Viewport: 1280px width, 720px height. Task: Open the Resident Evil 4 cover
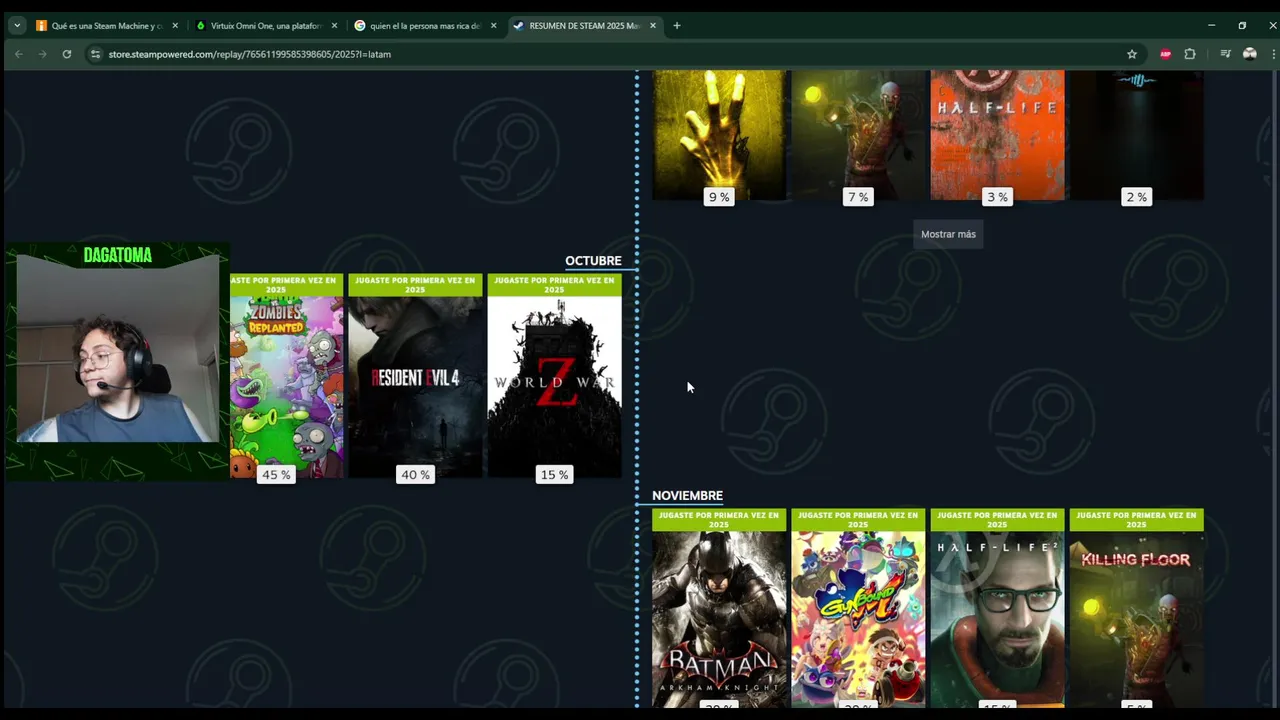(415, 387)
